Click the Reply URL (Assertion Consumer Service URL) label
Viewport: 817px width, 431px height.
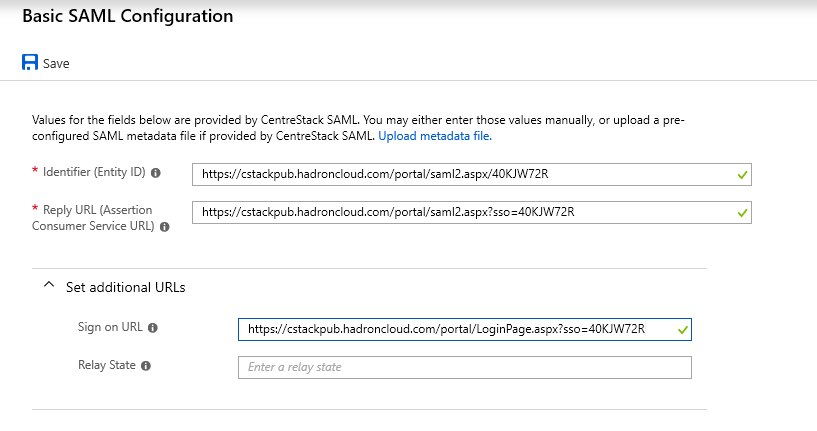click(93, 218)
